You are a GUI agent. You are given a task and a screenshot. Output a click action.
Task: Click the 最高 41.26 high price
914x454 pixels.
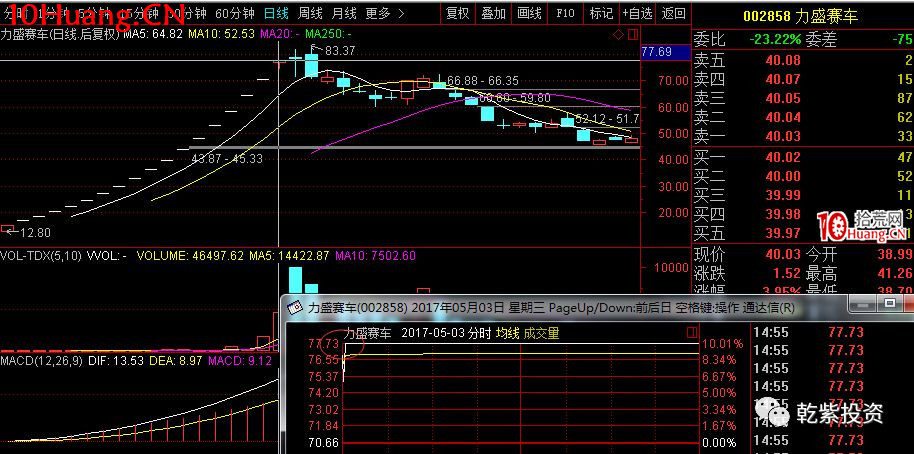tap(894, 273)
